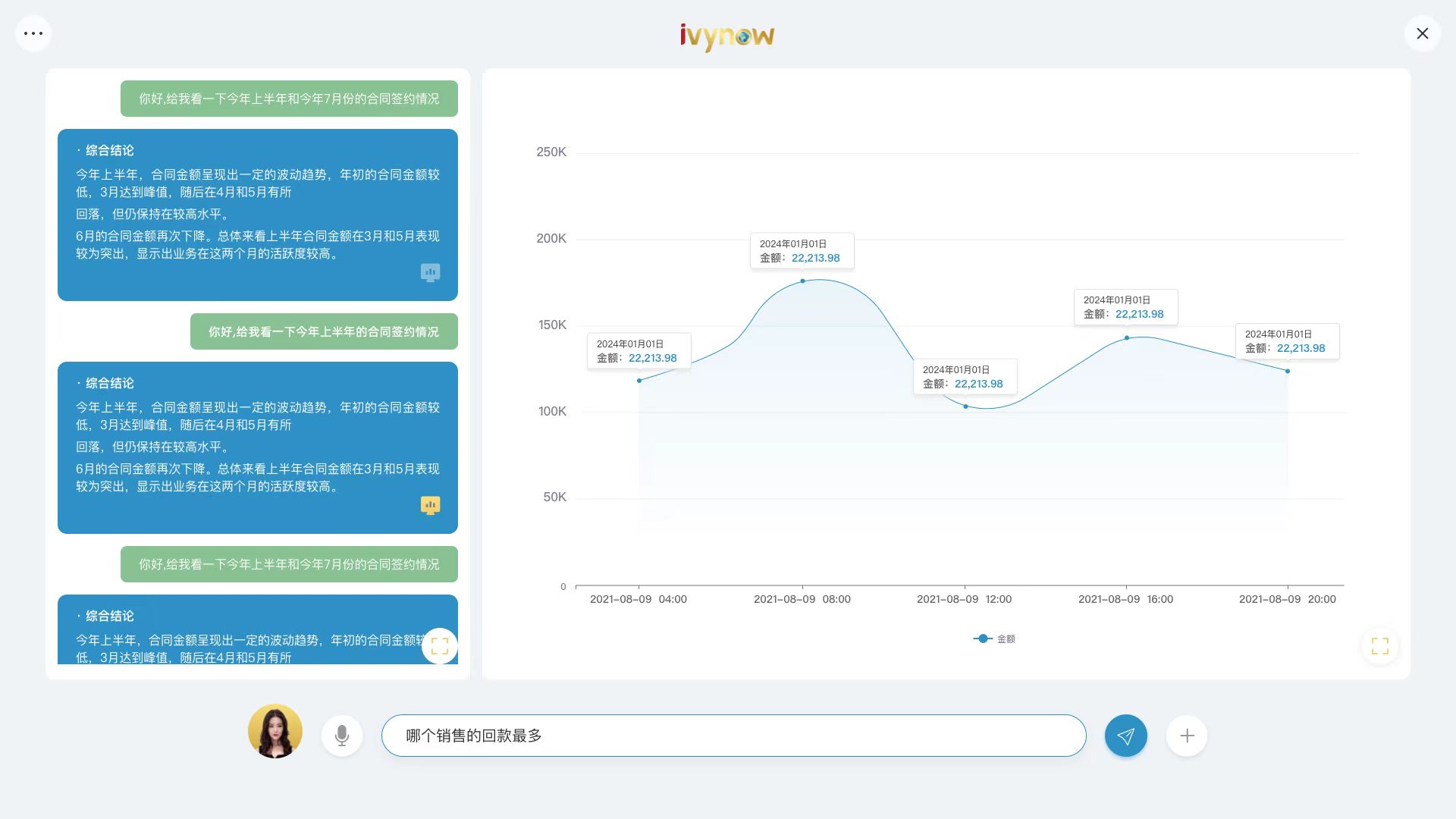The height and width of the screenshot is (819, 1456).
Task: Click peak data point at 08:00
Action: 802,281
